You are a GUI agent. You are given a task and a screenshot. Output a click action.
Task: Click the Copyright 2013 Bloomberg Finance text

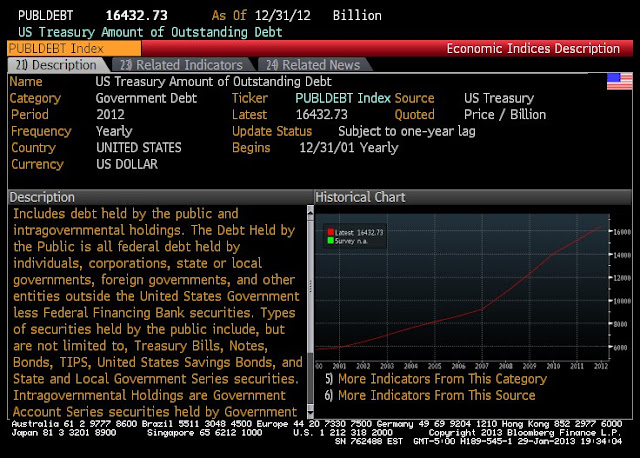tap(525, 433)
